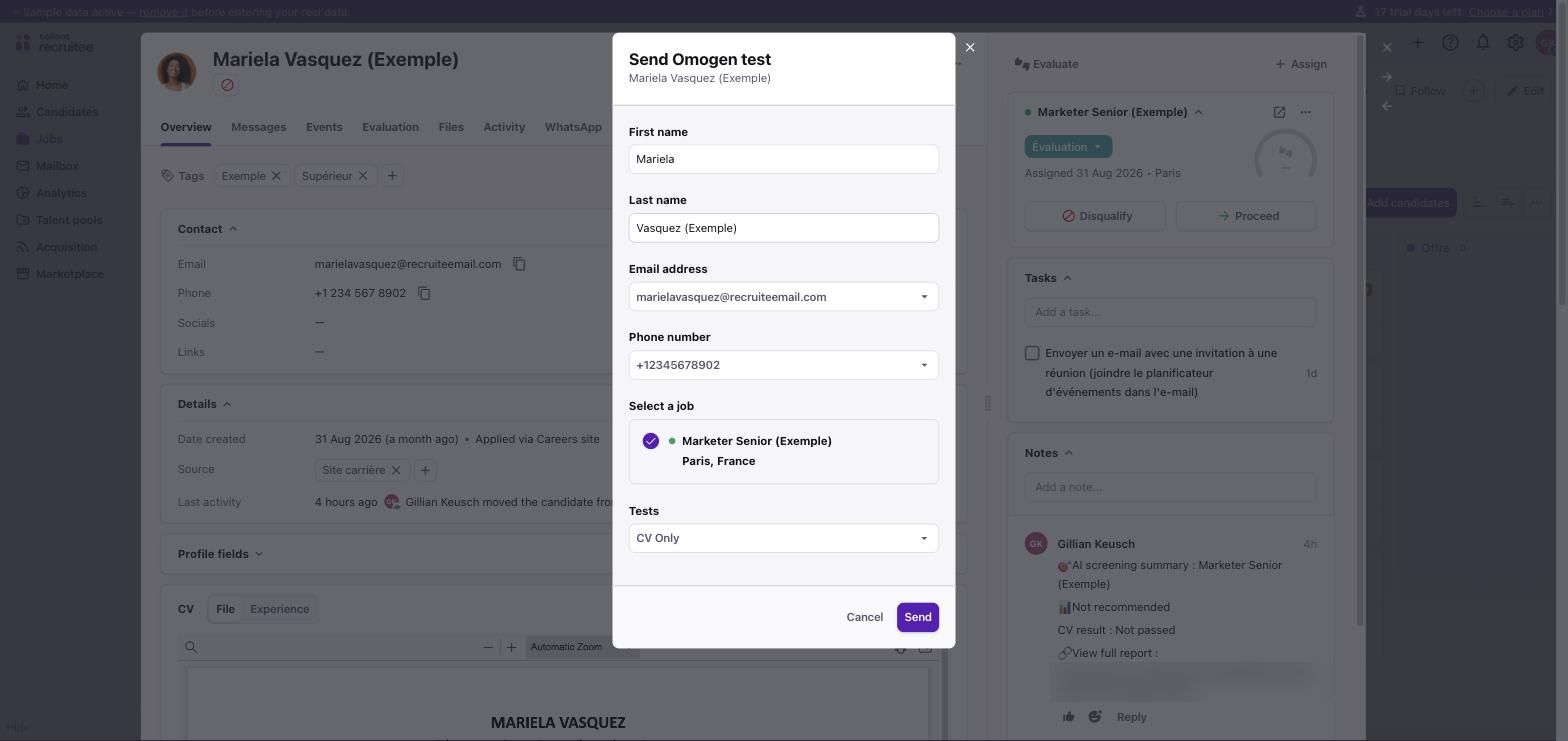Open the settings gear icon
1568x741 pixels.
(x=1516, y=42)
